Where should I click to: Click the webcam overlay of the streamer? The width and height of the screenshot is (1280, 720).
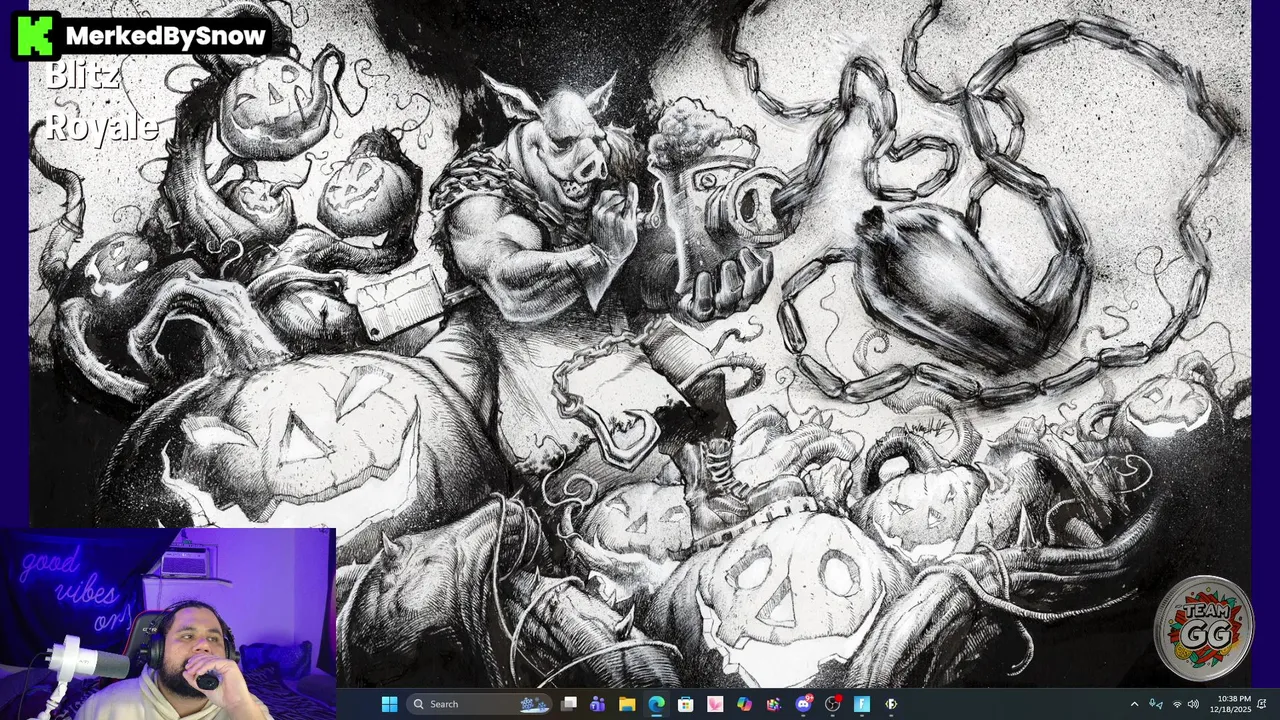(x=167, y=624)
